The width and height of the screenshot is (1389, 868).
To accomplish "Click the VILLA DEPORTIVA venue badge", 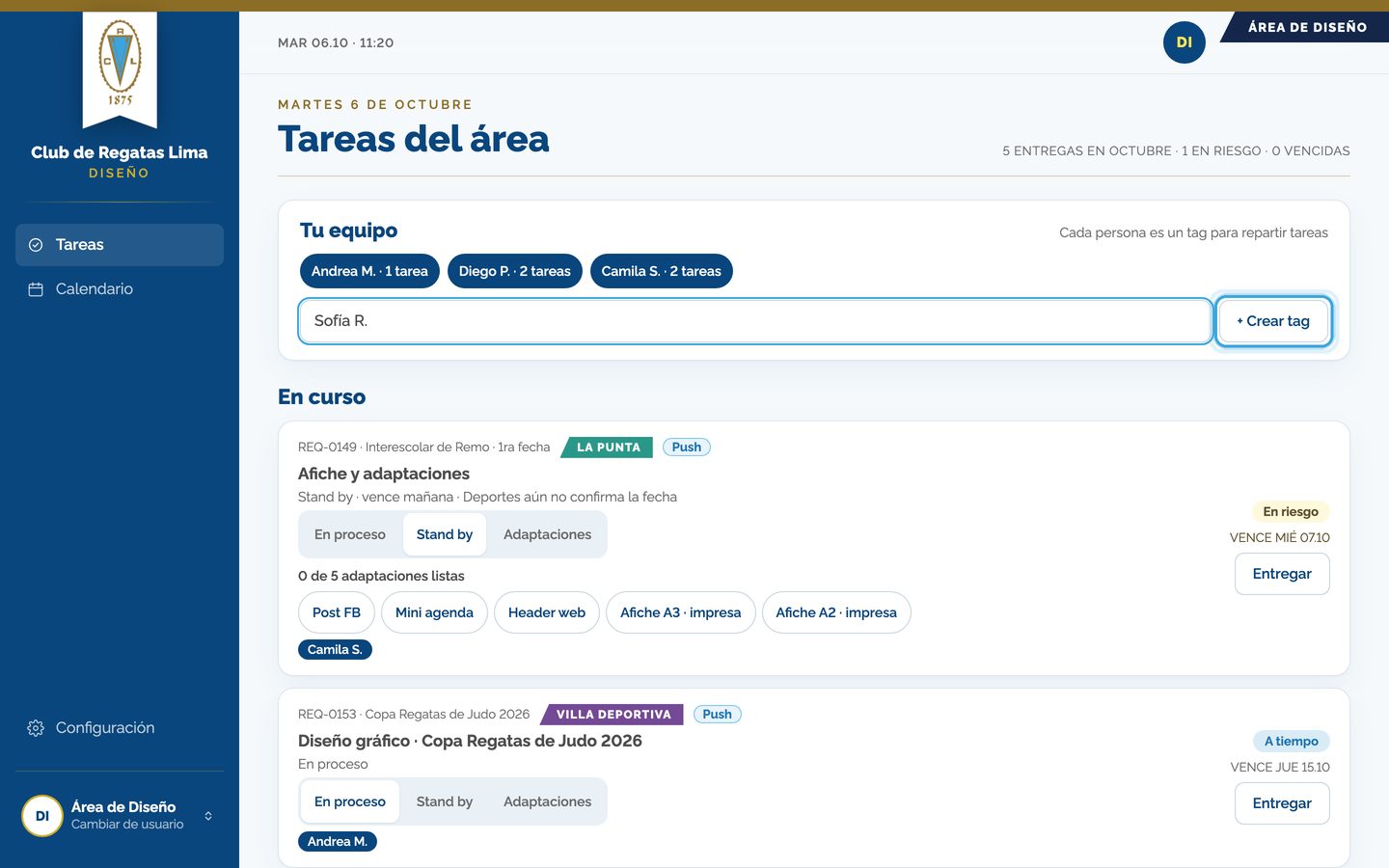I will [613, 715].
